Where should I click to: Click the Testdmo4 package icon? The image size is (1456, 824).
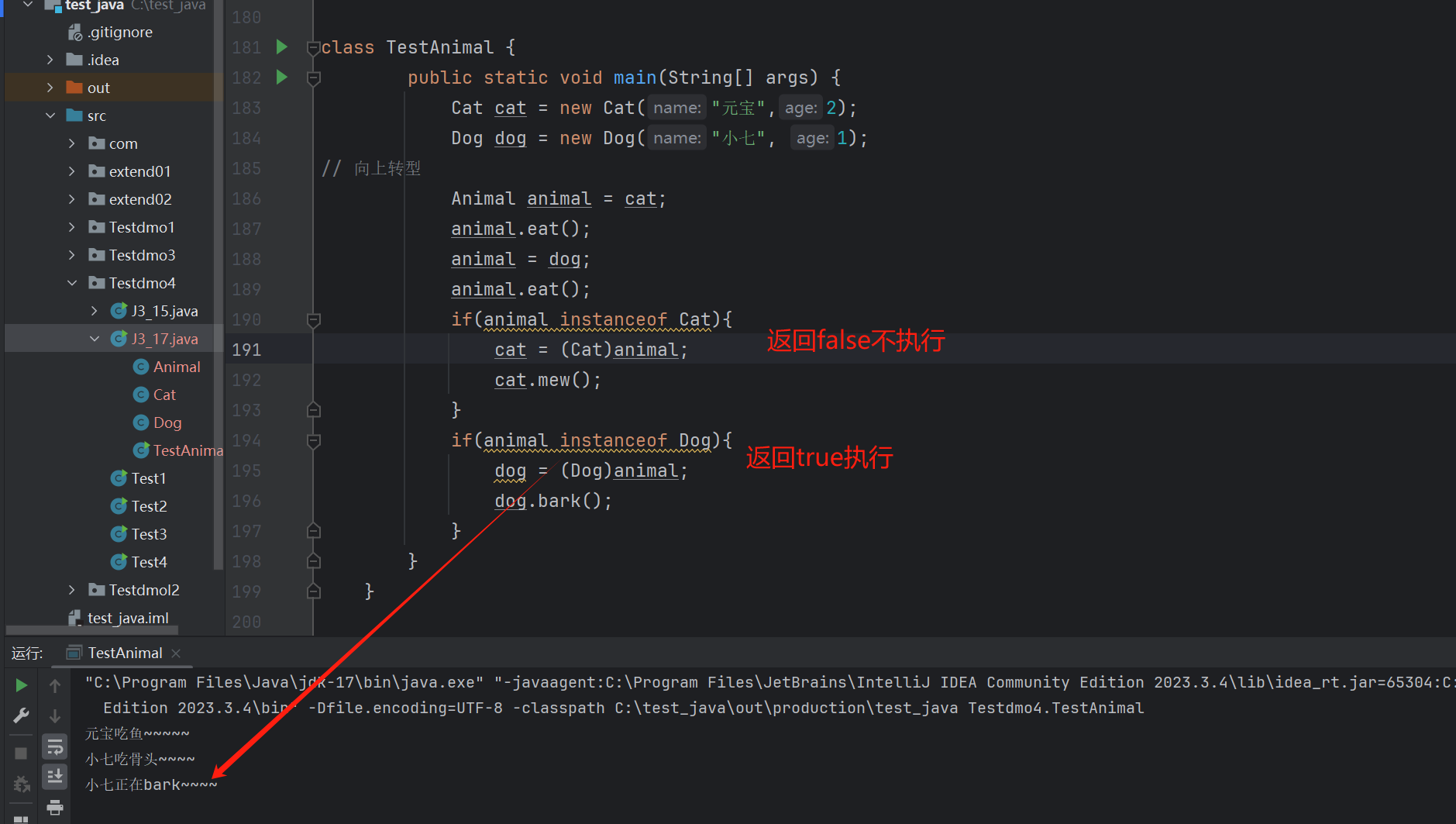click(97, 282)
